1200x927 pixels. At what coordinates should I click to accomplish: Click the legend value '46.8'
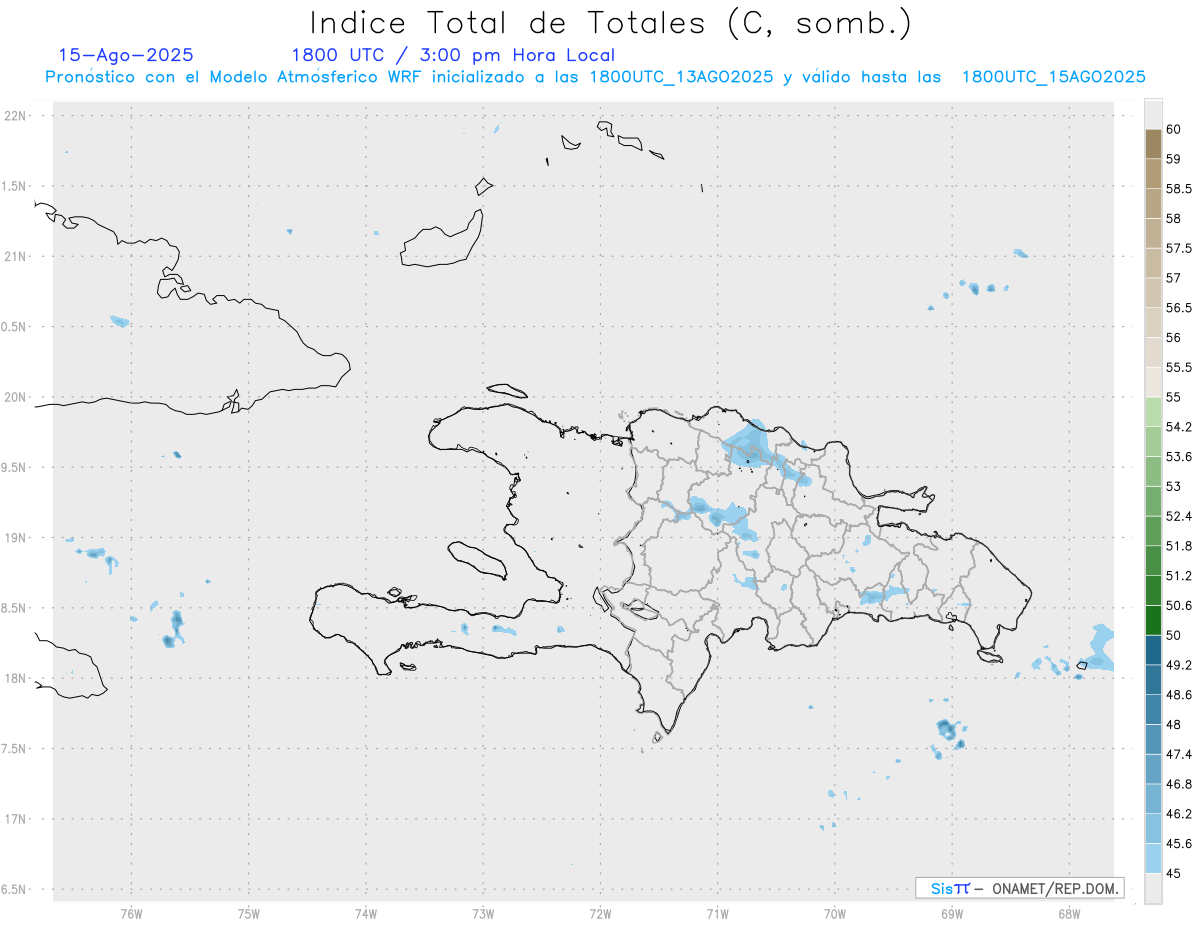(1179, 784)
